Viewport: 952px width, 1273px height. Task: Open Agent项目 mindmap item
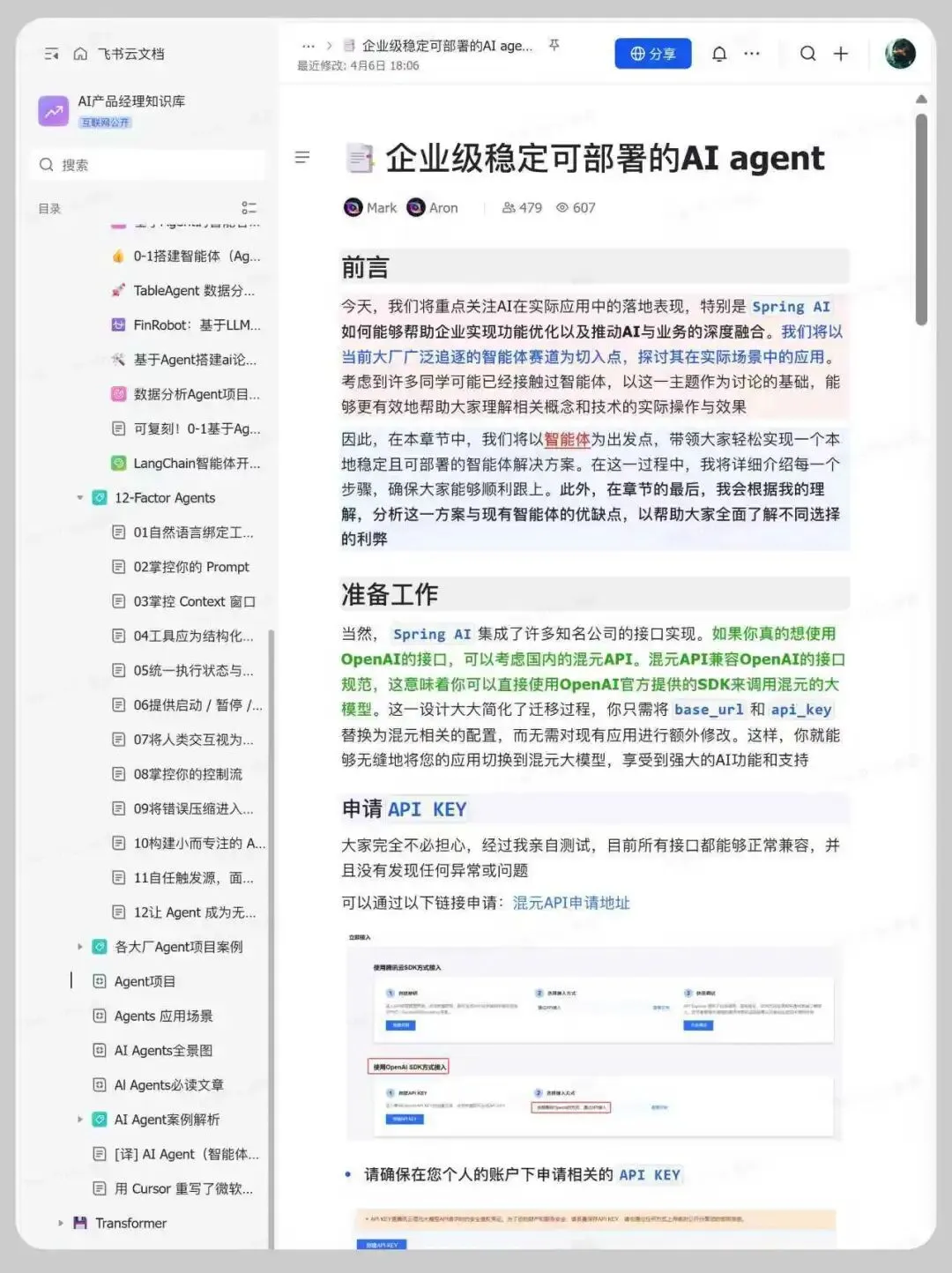pos(135,981)
